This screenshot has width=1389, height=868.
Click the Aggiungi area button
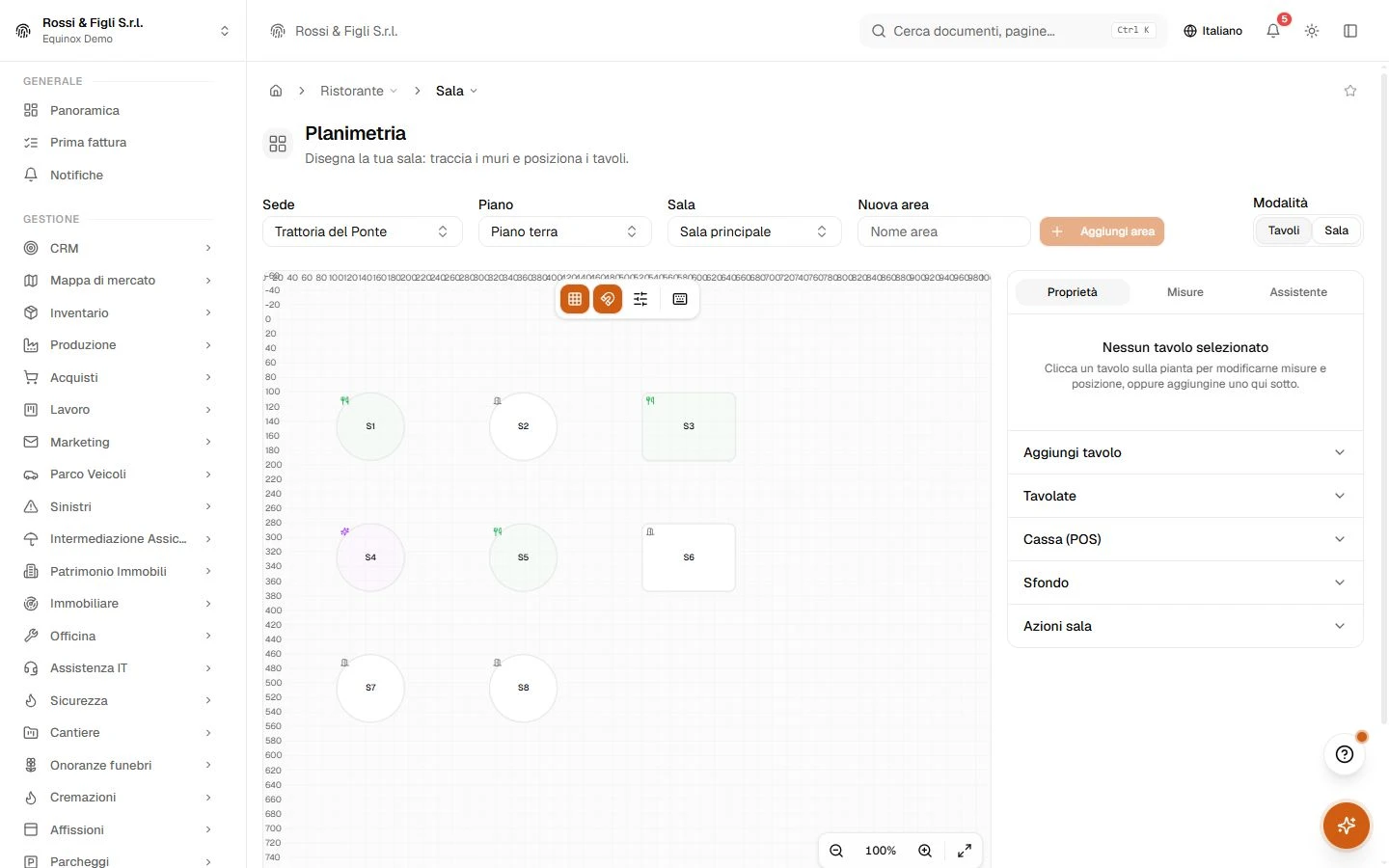coord(1102,231)
